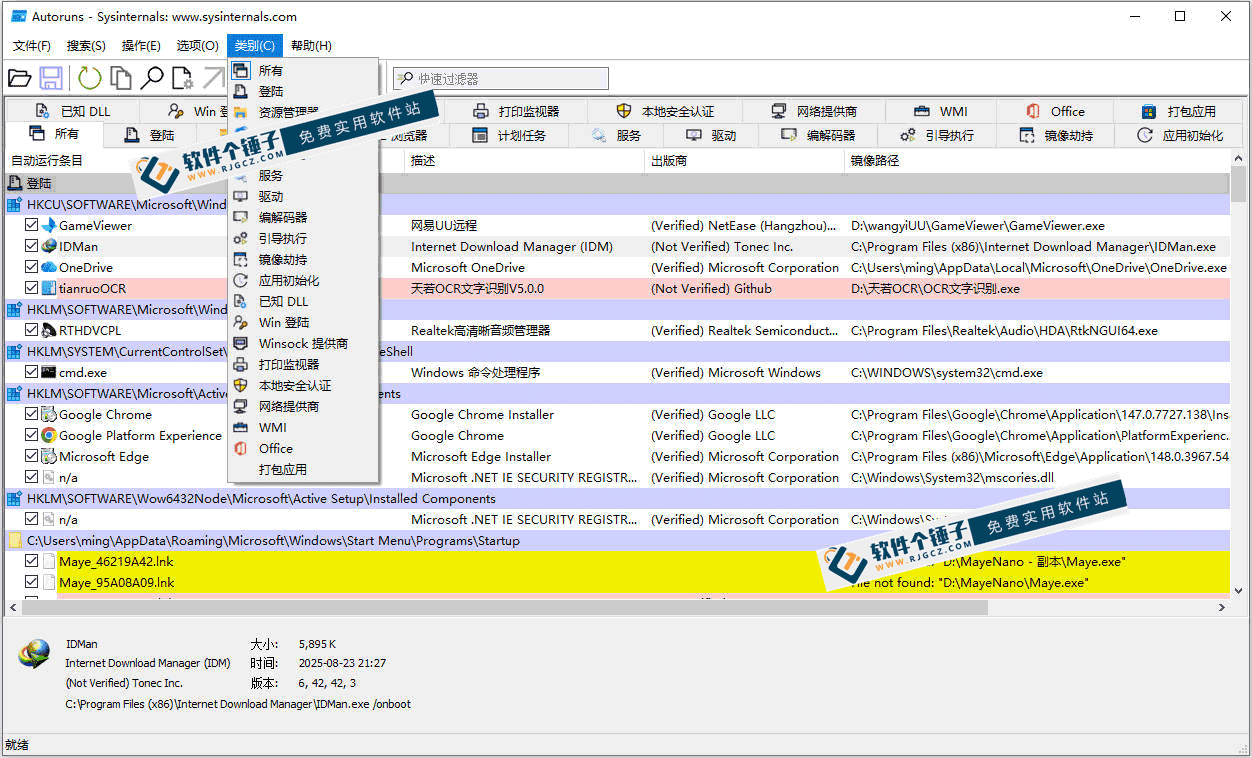Screen dimensions: 1252x758
Task: Choose Win 登陆 in the 类别 menu
Action: click(x=304, y=323)
